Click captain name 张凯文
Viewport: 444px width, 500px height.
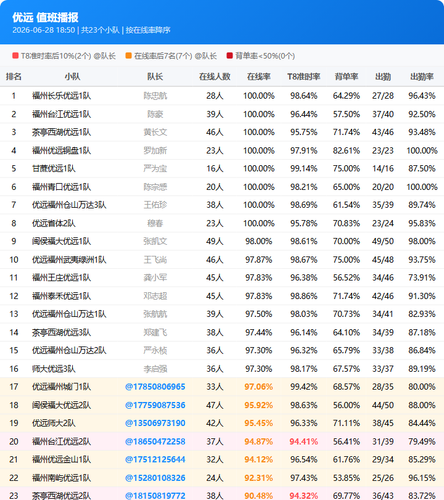pos(155,241)
